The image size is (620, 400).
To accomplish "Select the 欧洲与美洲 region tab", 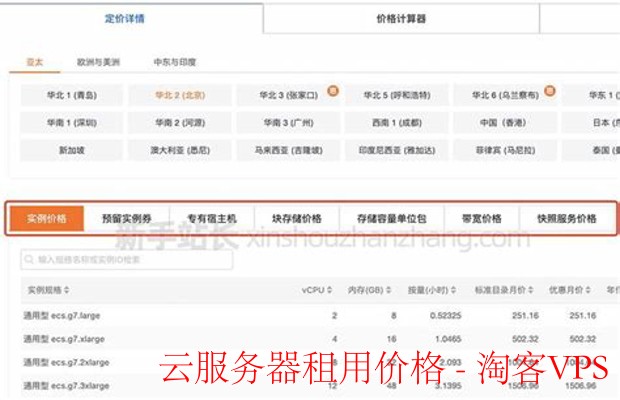I will pyautogui.click(x=98, y=62).
